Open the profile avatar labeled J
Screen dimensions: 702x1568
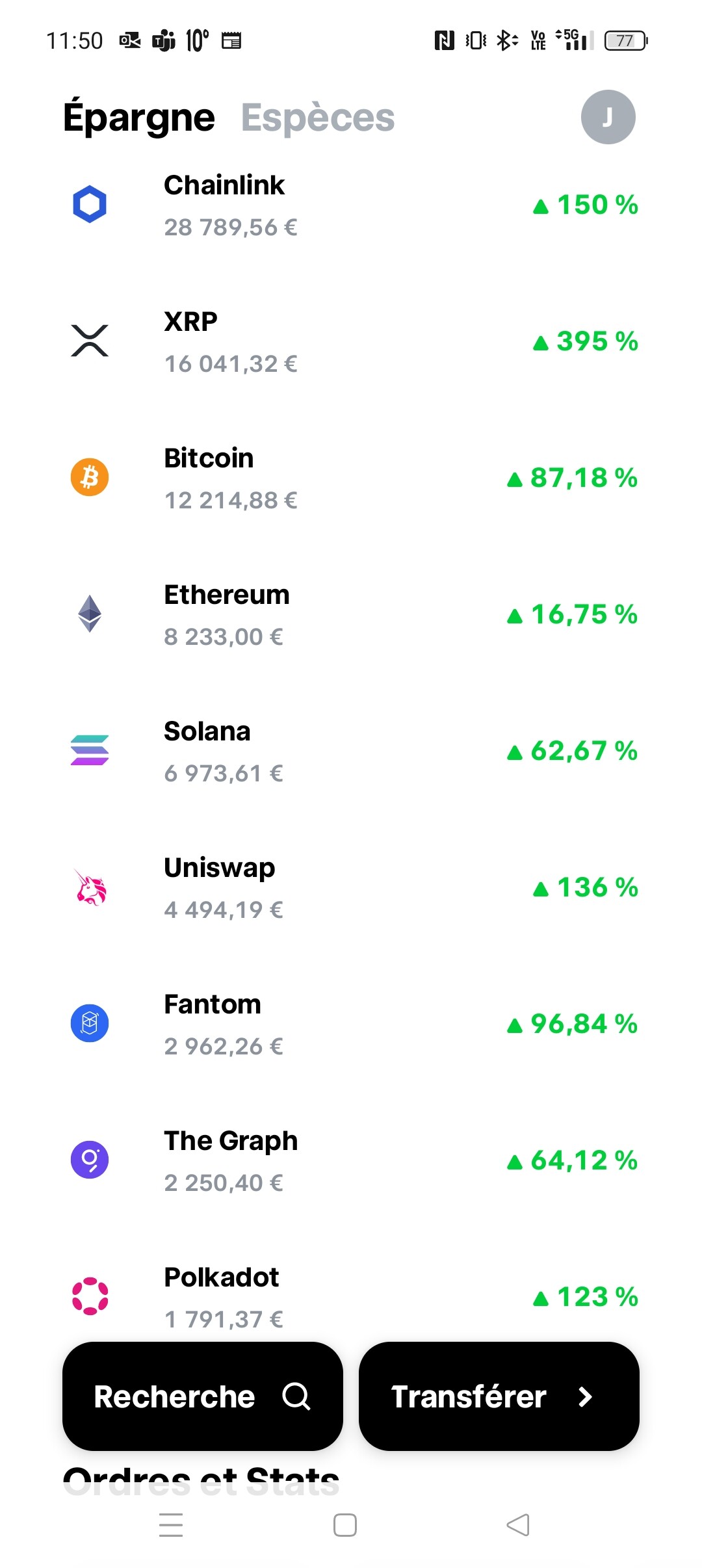[608, 117]
